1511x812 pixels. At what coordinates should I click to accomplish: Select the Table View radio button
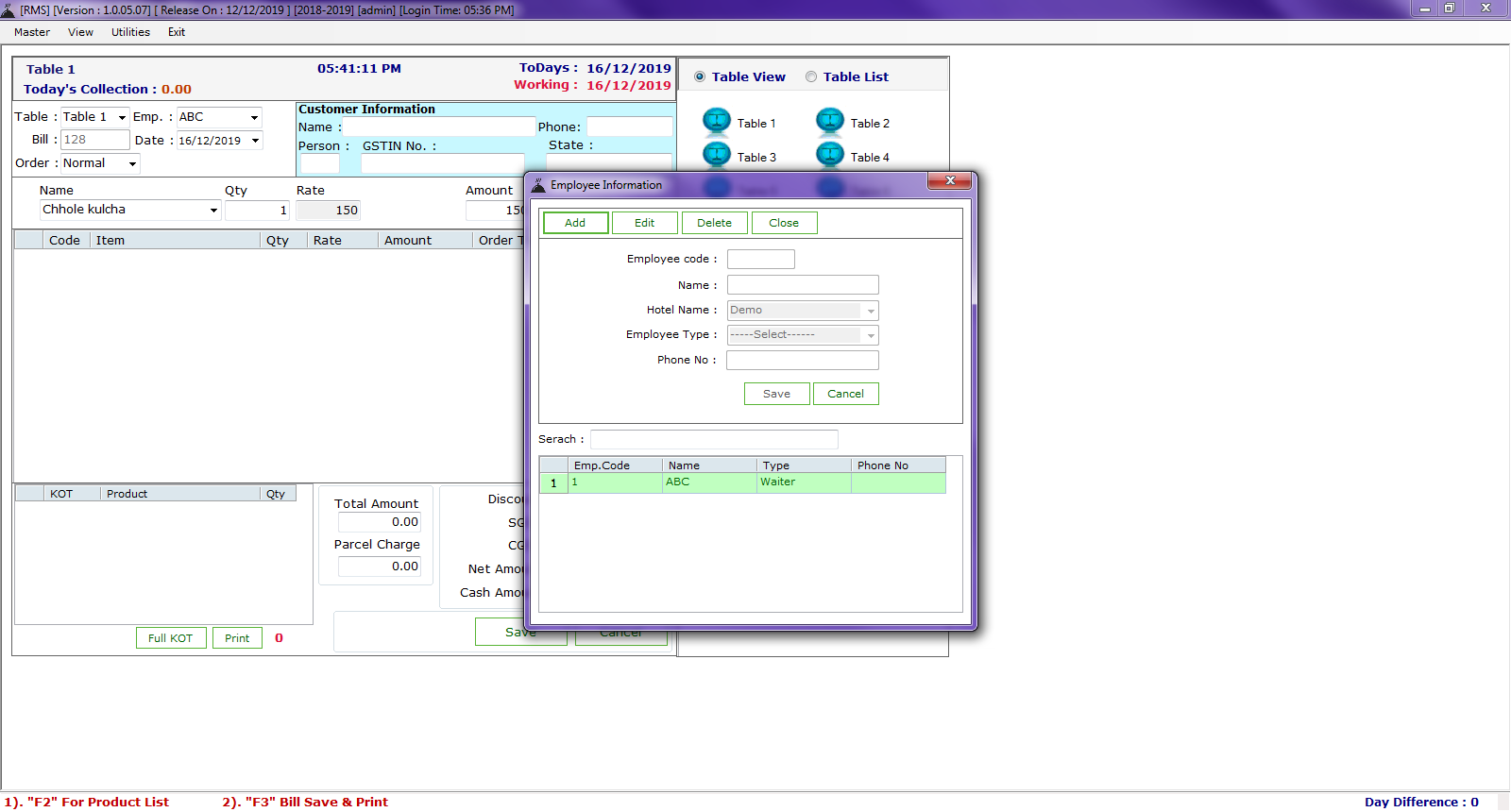click(700, 77)
